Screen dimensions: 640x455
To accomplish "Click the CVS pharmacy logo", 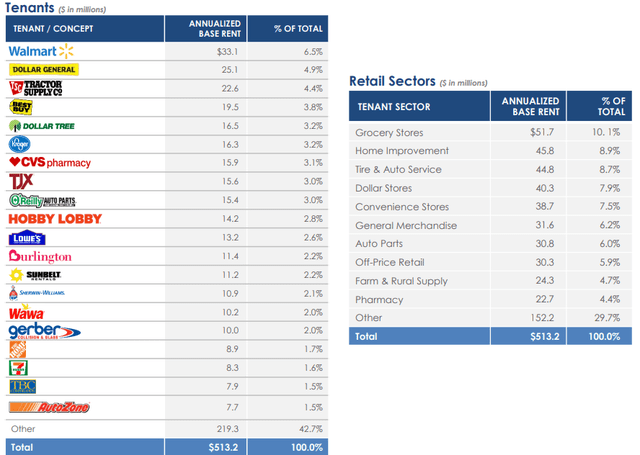I will [x=50, y=163].
